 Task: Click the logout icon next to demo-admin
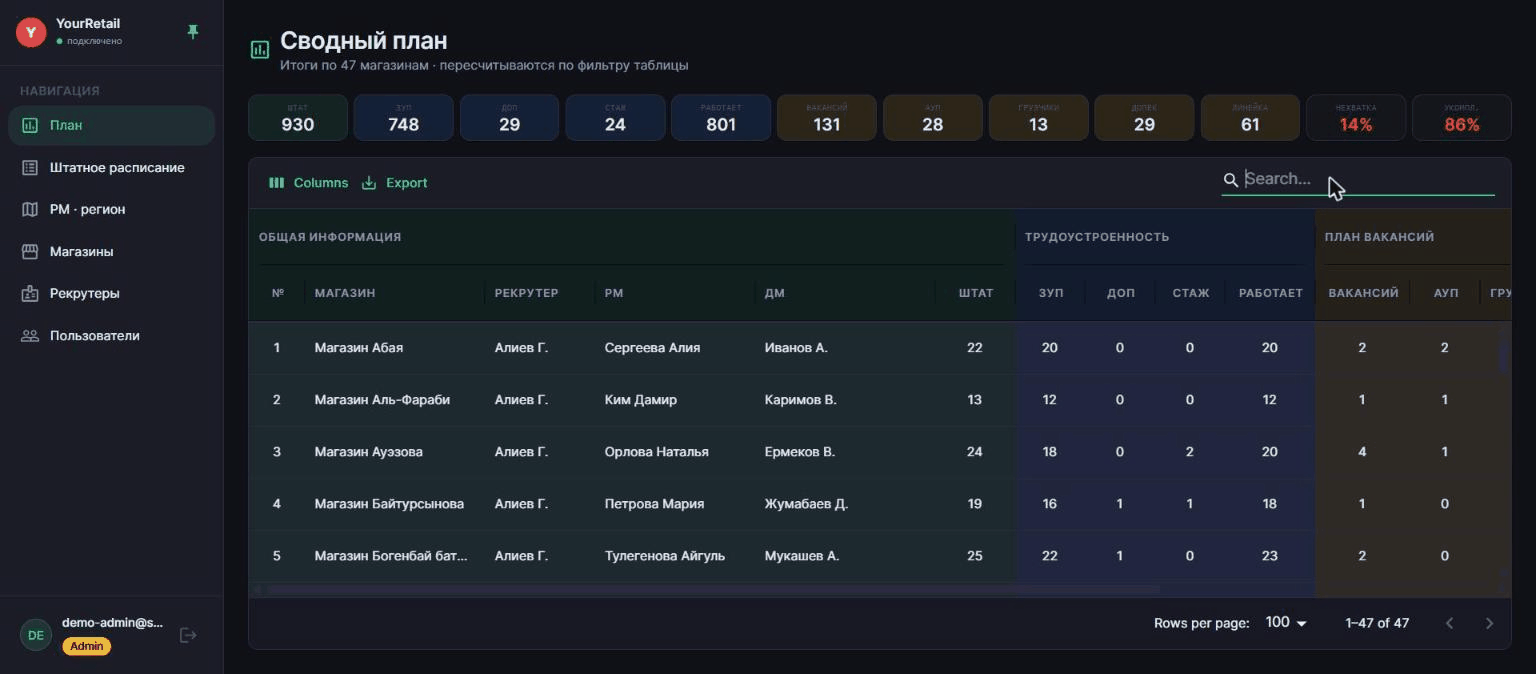click(187, 635)
